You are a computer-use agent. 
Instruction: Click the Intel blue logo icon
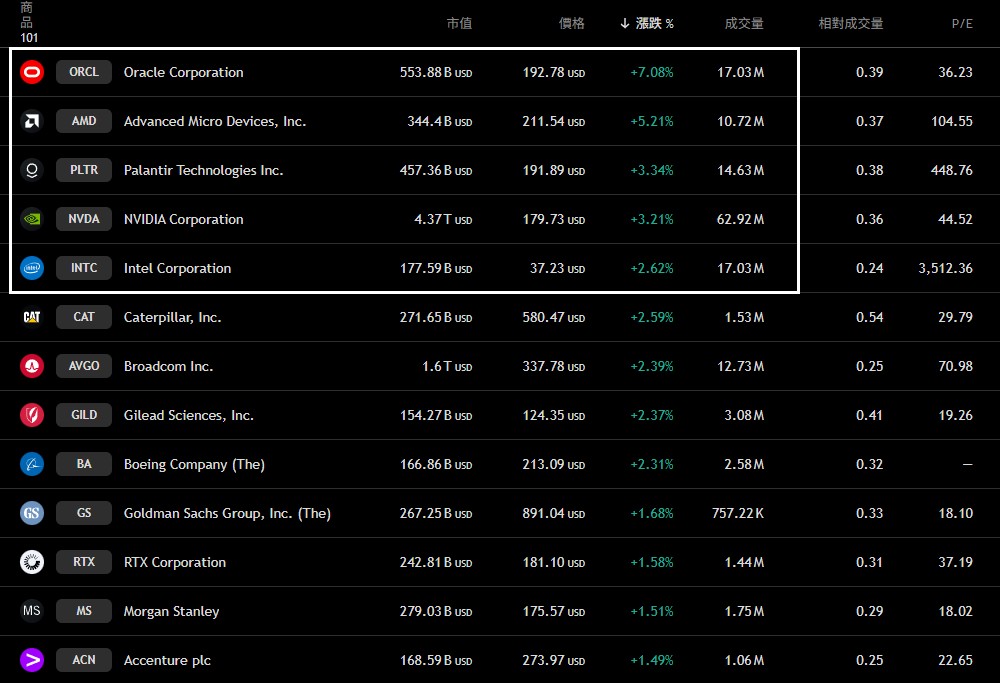point(32,268)
